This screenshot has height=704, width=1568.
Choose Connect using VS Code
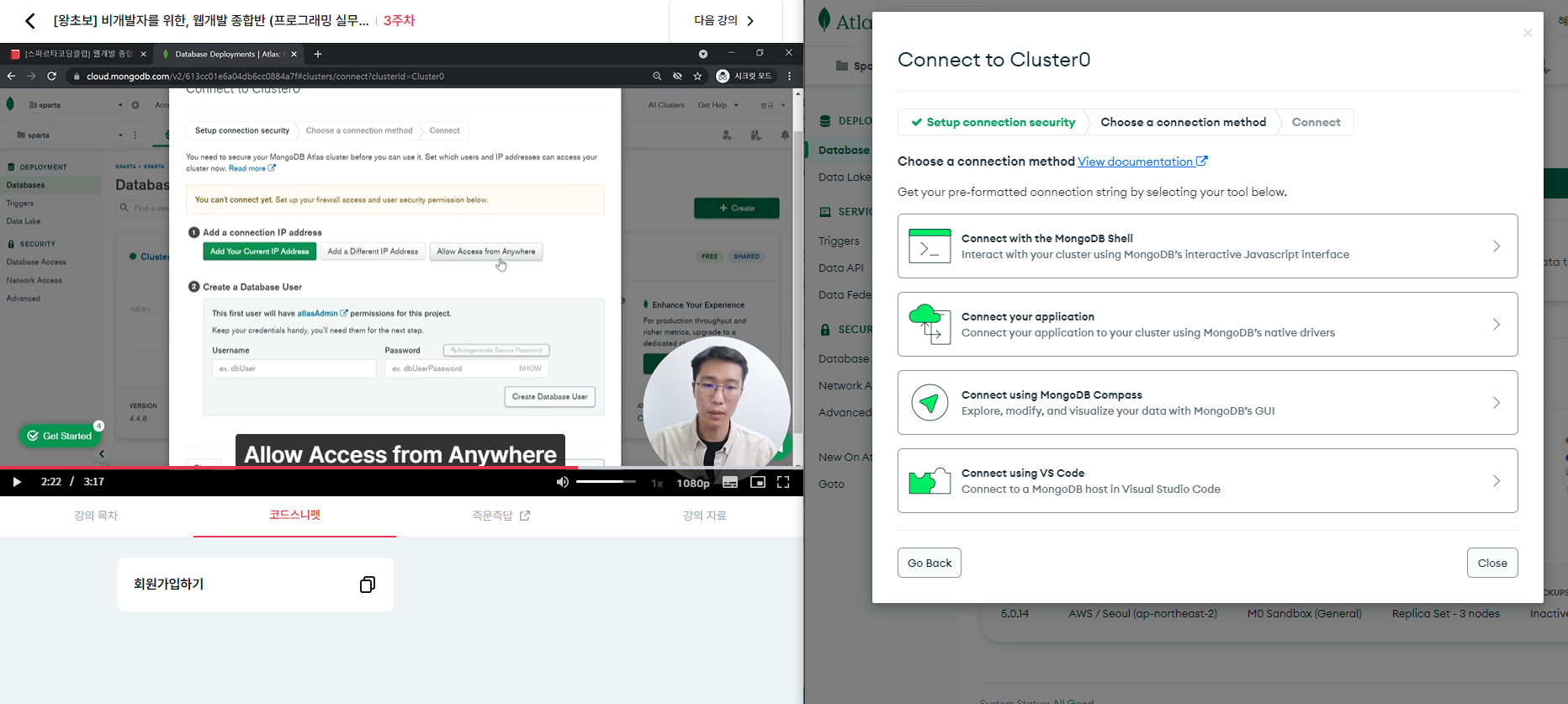click(1207, 481)
